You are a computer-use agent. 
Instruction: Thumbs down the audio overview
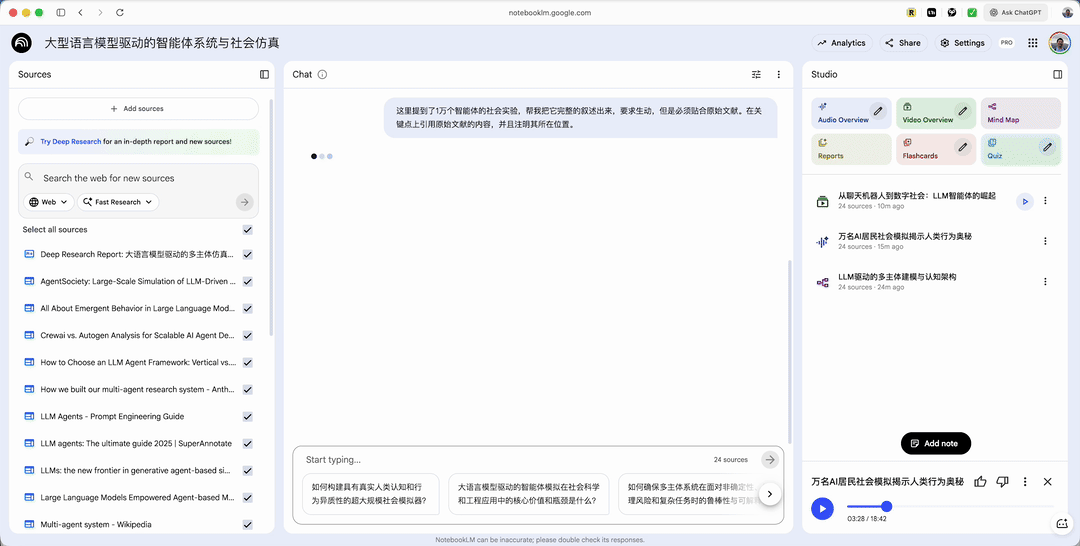pyautogui.click(x=1002, y=482)
